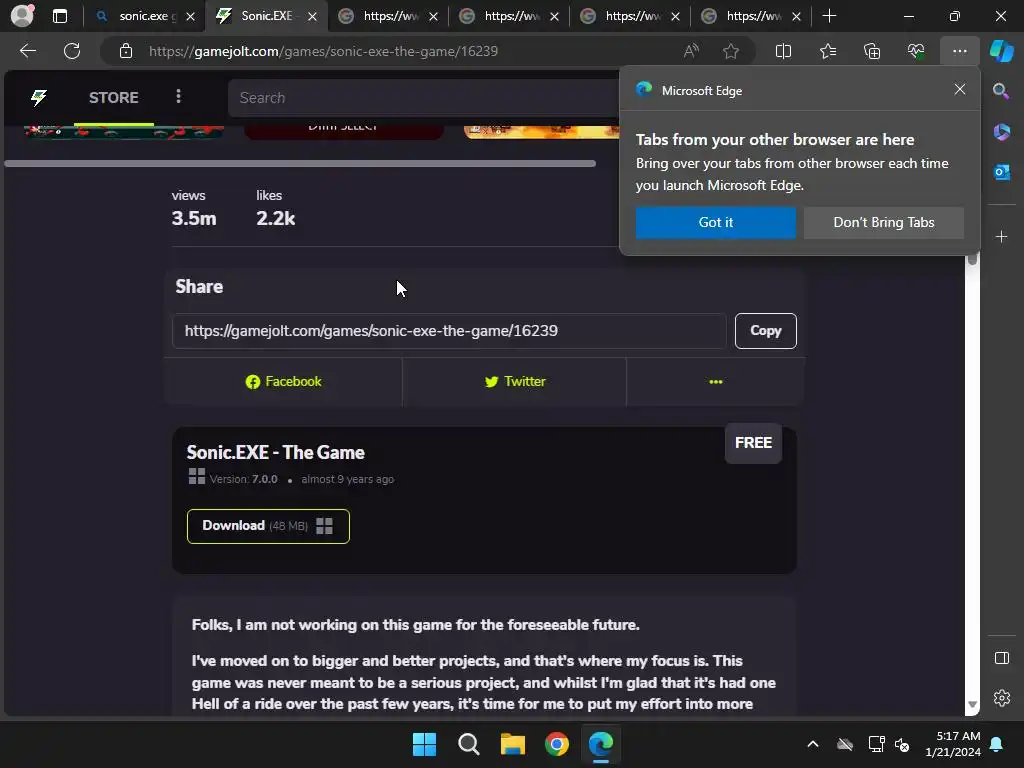Screen dimensions: 1024x768
Task: Open Settings and more ellipsis
Action: coord(959,51)
